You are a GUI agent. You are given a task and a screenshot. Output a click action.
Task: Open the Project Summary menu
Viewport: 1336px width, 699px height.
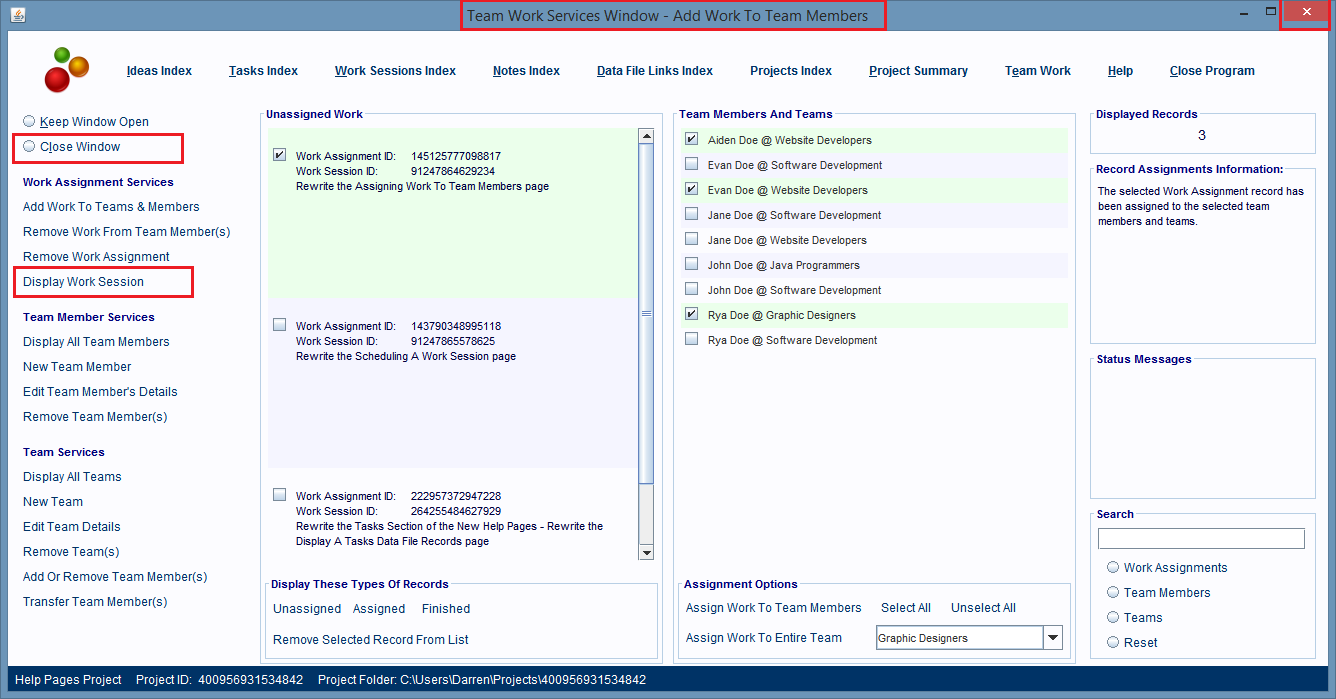click(x=918, y=70)
